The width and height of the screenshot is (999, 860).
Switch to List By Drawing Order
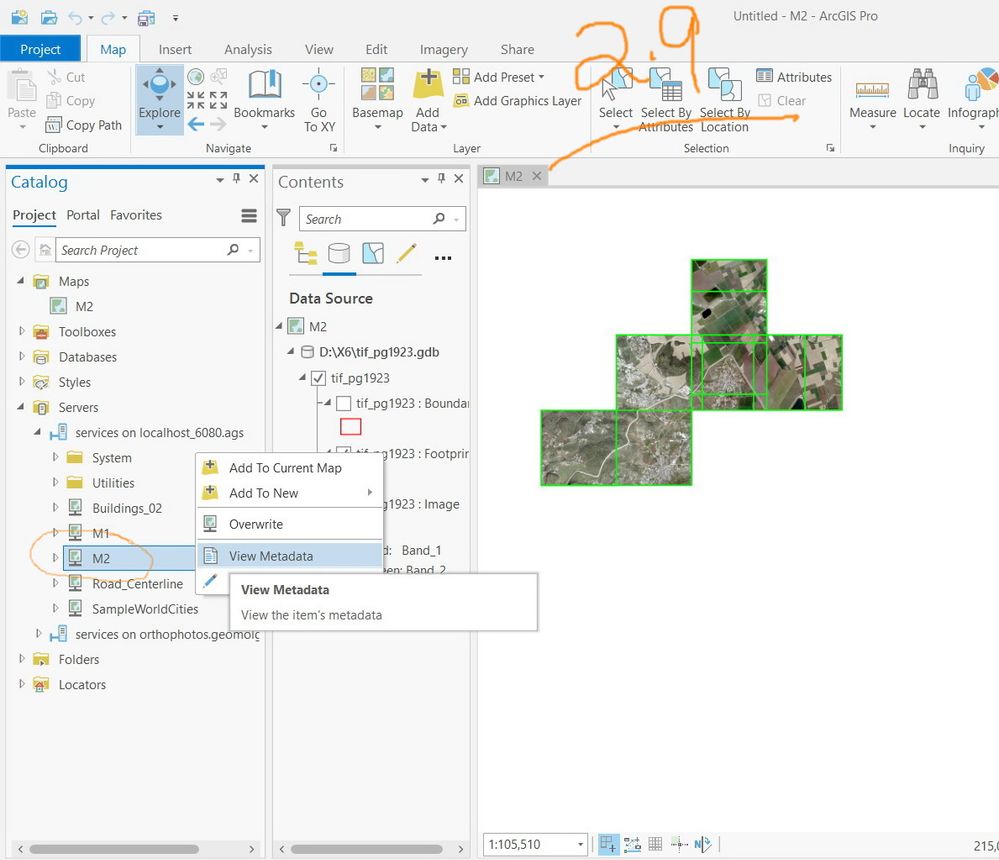coord(306,254)
